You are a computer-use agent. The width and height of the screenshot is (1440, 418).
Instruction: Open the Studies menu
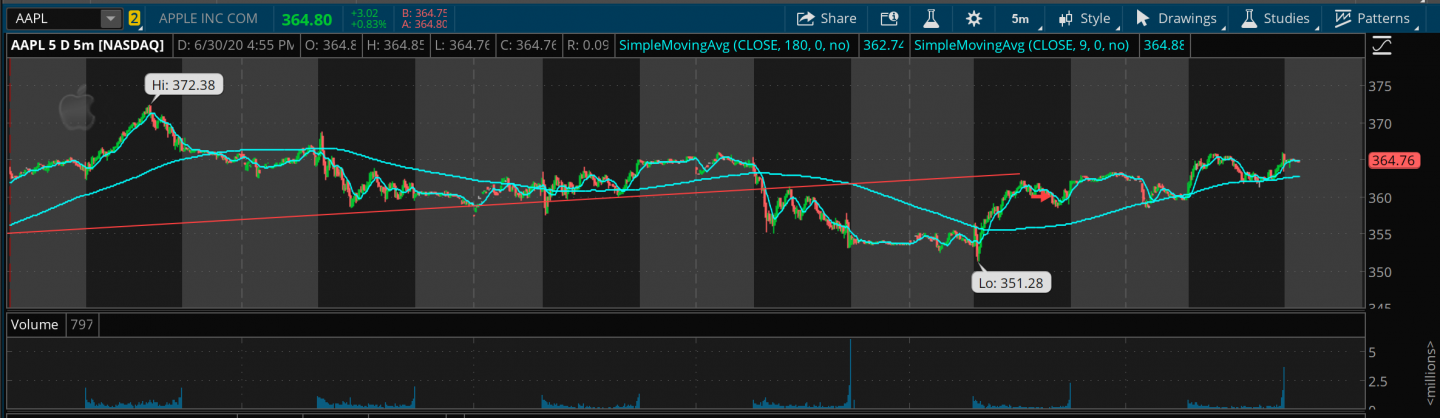pyautogui.click(x=1274, y=18)
